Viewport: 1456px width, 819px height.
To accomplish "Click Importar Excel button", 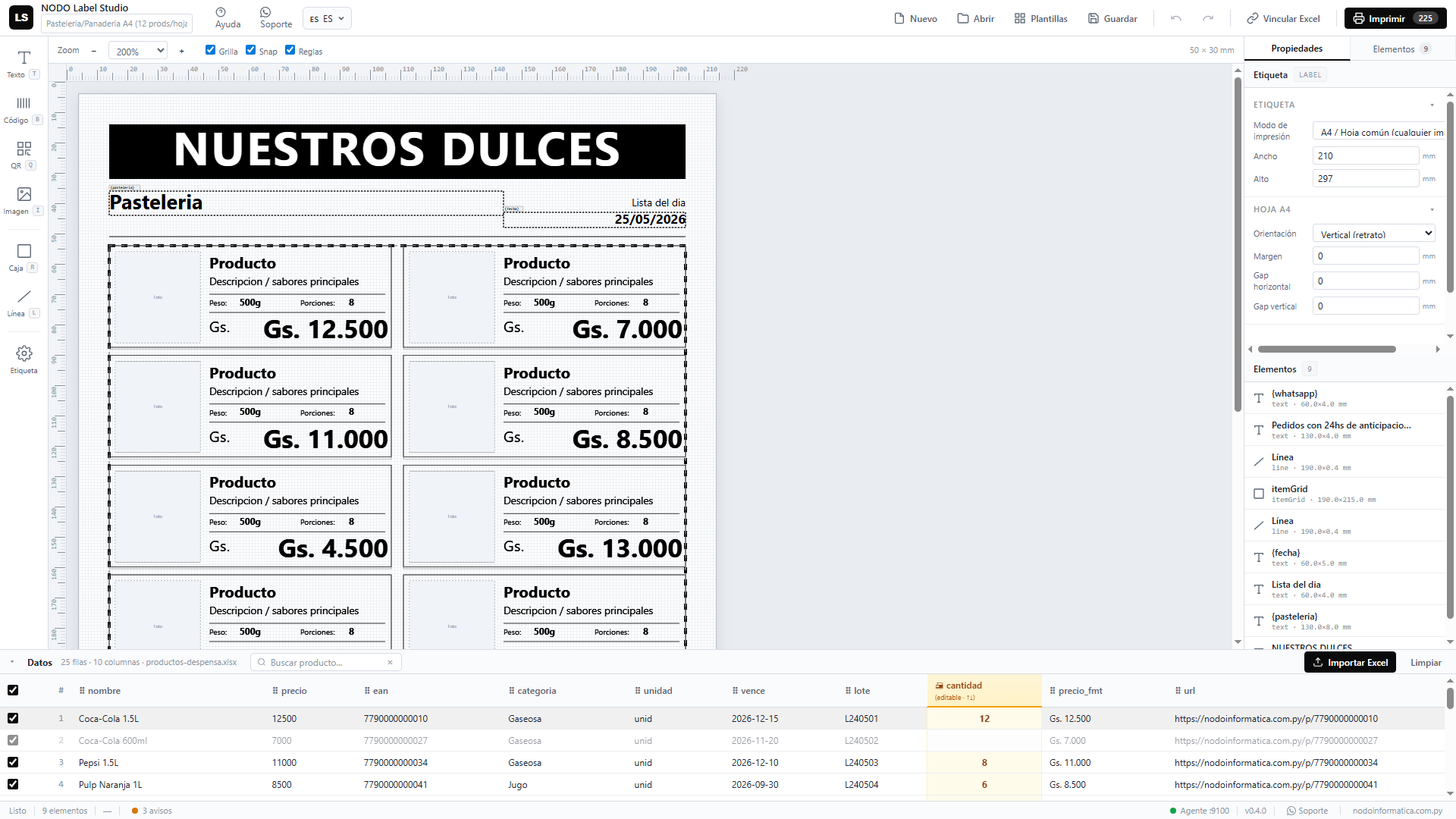I will [x=1350, y=662].
